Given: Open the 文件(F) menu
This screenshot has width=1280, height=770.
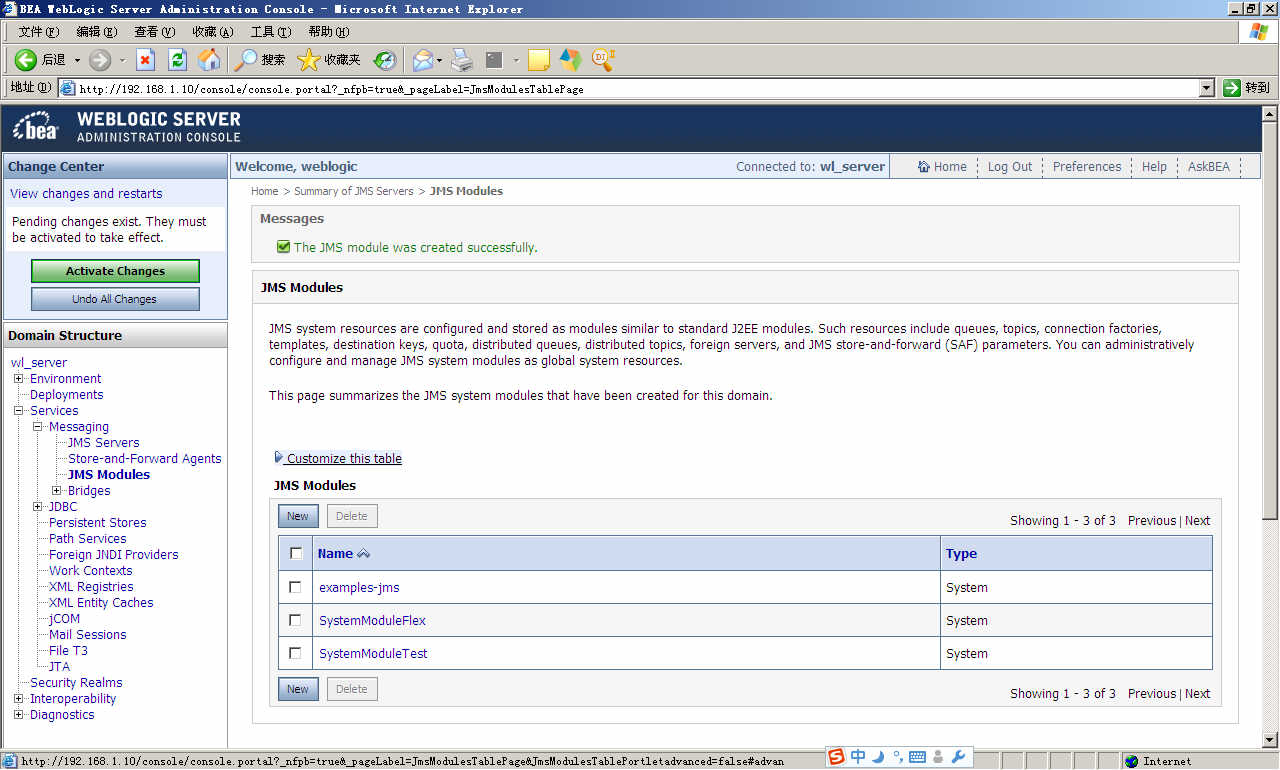Looking at the screenshot, I should (x=38, y=32).
